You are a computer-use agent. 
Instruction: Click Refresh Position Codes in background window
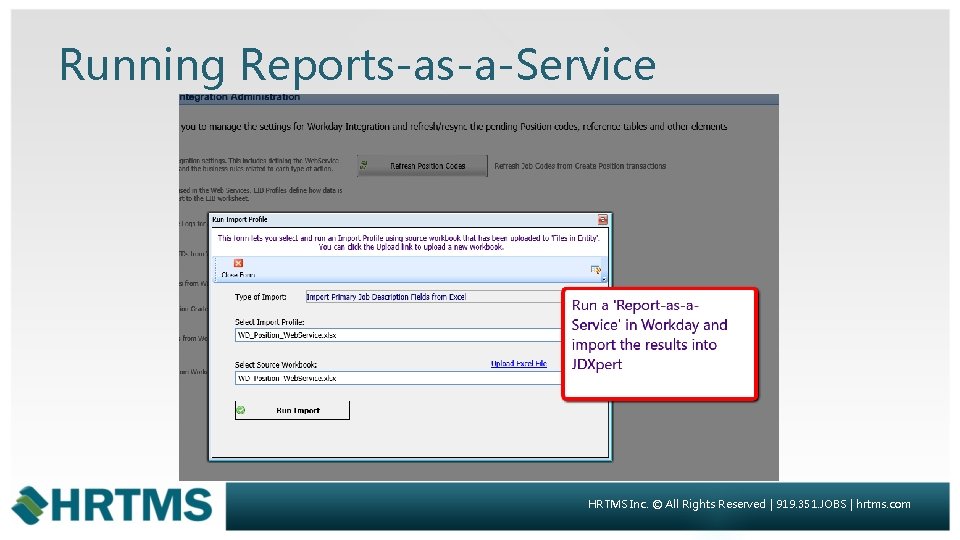(x=422, y=166)
